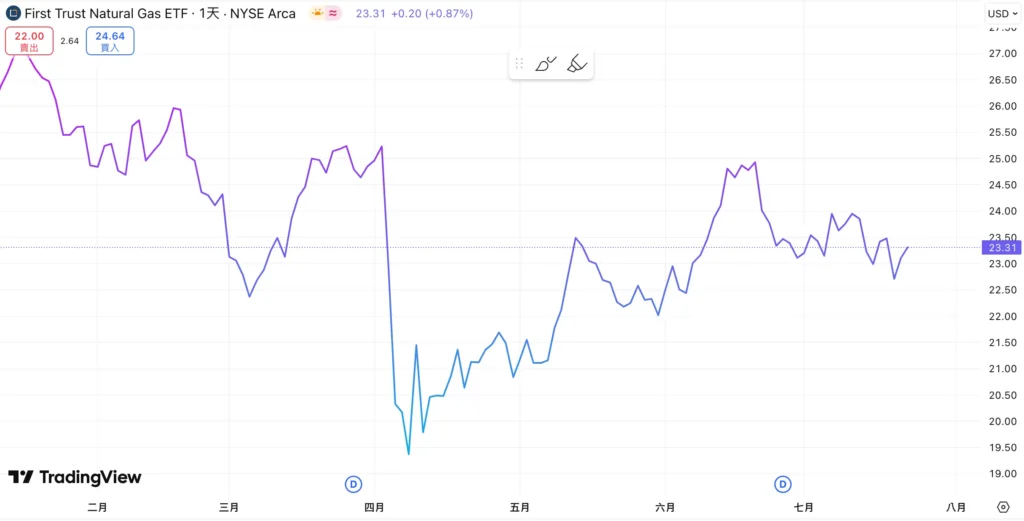Open the USD currency dropdown

(x=1001, y=14)
